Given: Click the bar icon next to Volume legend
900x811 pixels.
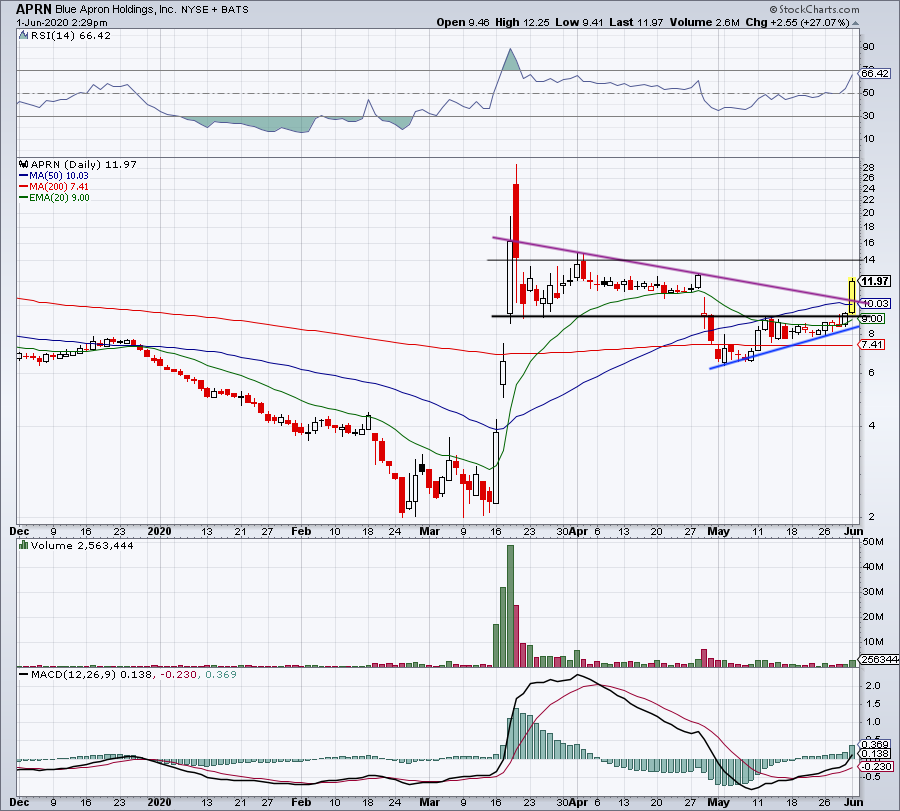Looking at the screenshot, I should tap(24, 545).
